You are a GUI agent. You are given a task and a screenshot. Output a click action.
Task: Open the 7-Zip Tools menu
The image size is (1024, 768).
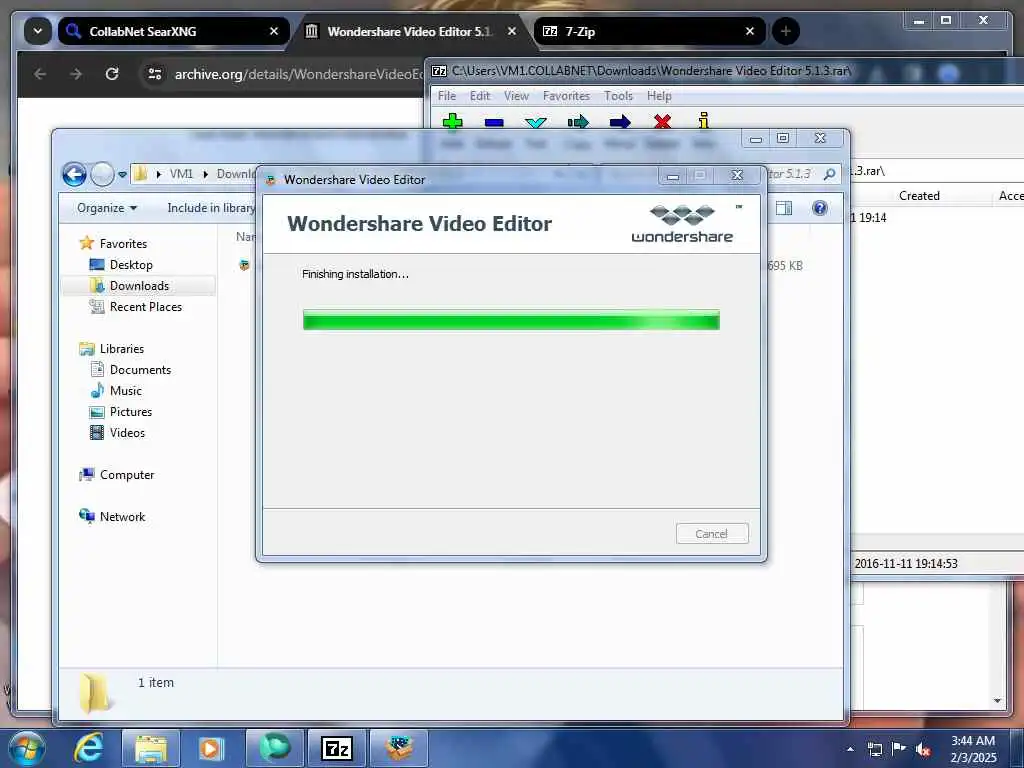tap(618, 96)
